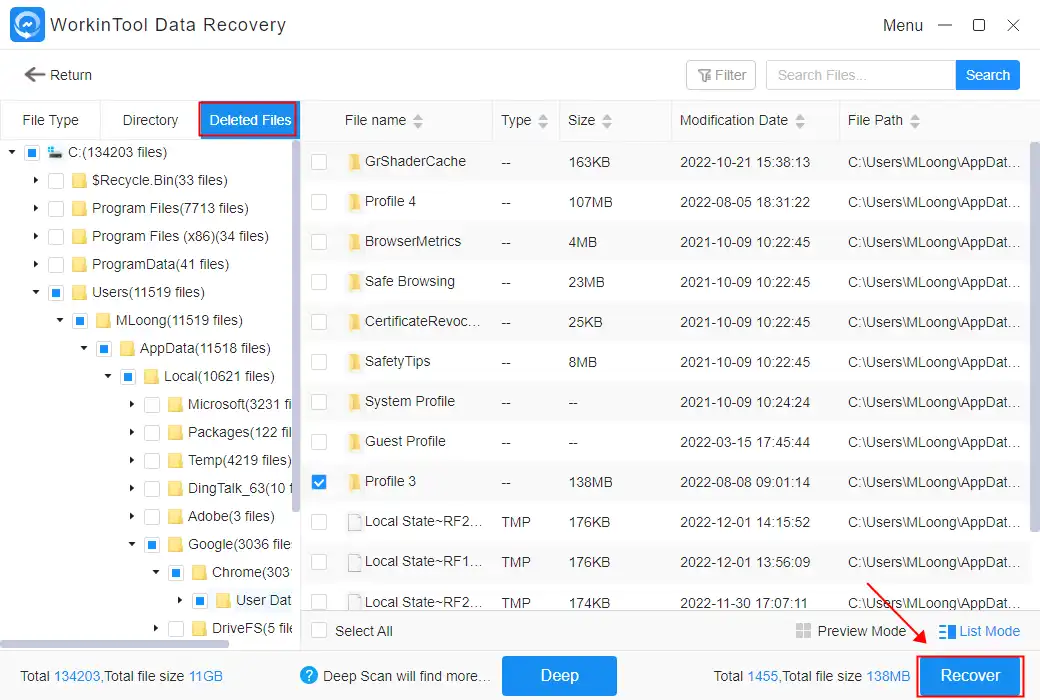Click the Search button
The width and height of the screenshot is (1040, 700).
[987, 75]
